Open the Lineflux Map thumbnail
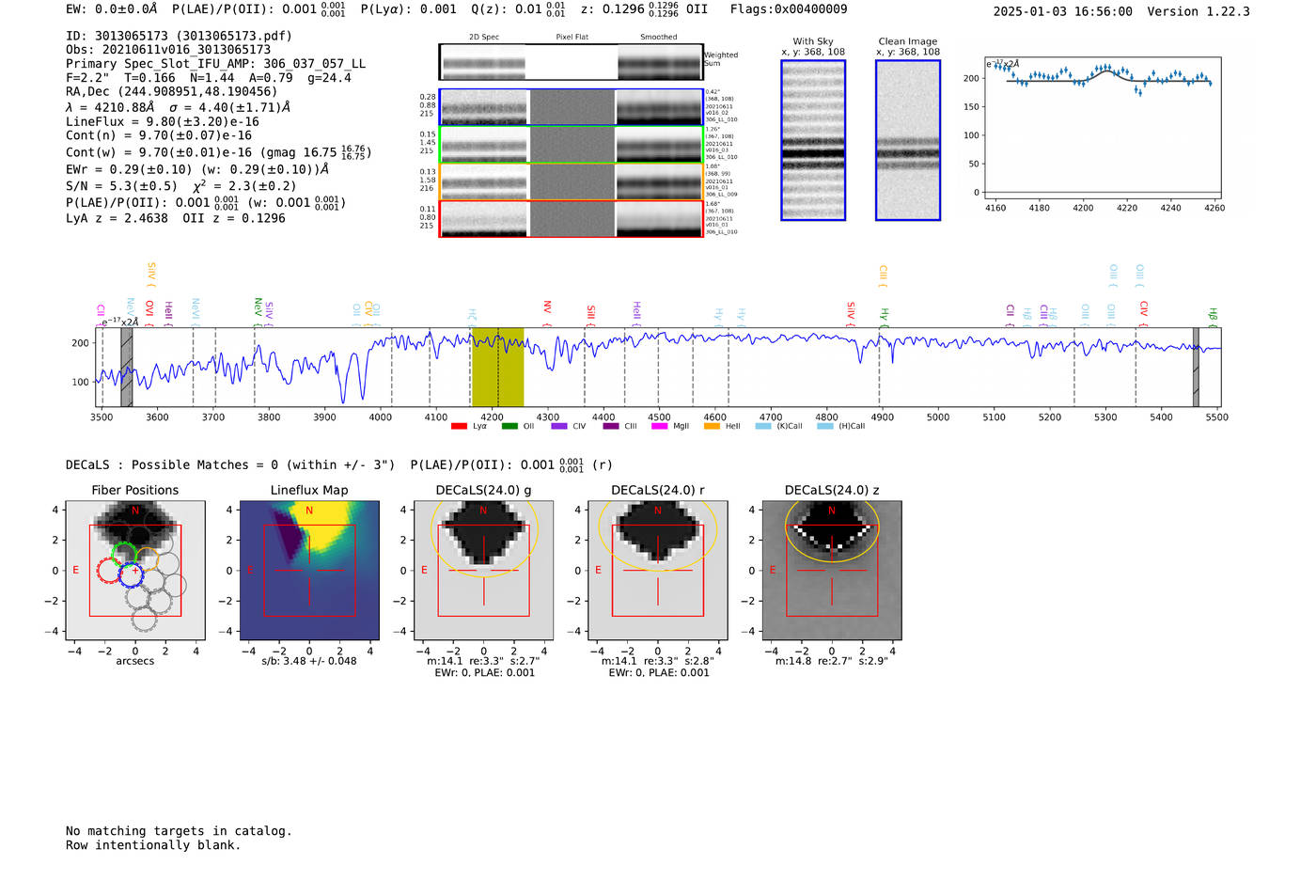This screenshot has height=896, width=1316. click(x=309, y=571)
